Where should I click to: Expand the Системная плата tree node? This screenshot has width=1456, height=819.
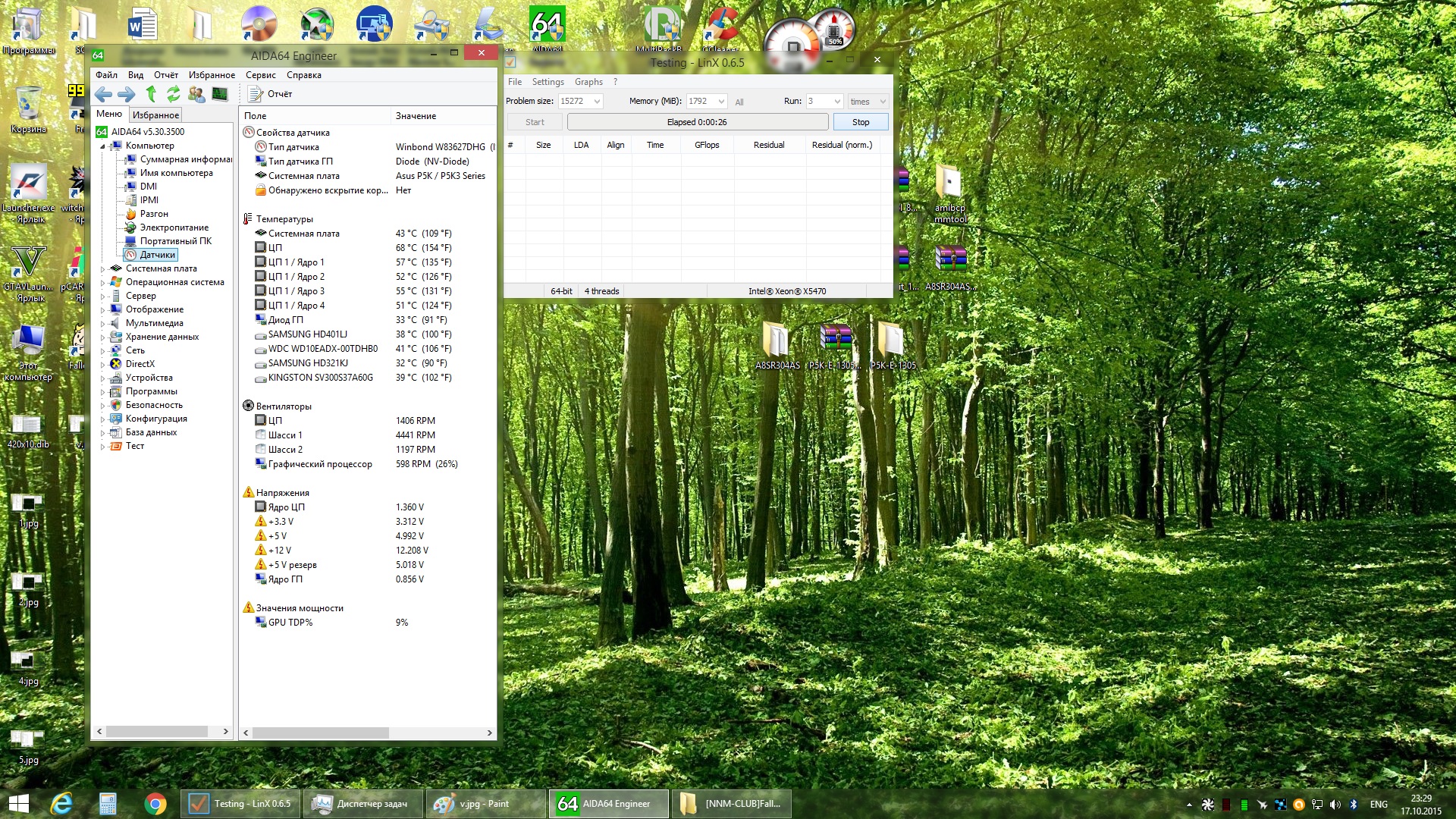coord(103,268)
